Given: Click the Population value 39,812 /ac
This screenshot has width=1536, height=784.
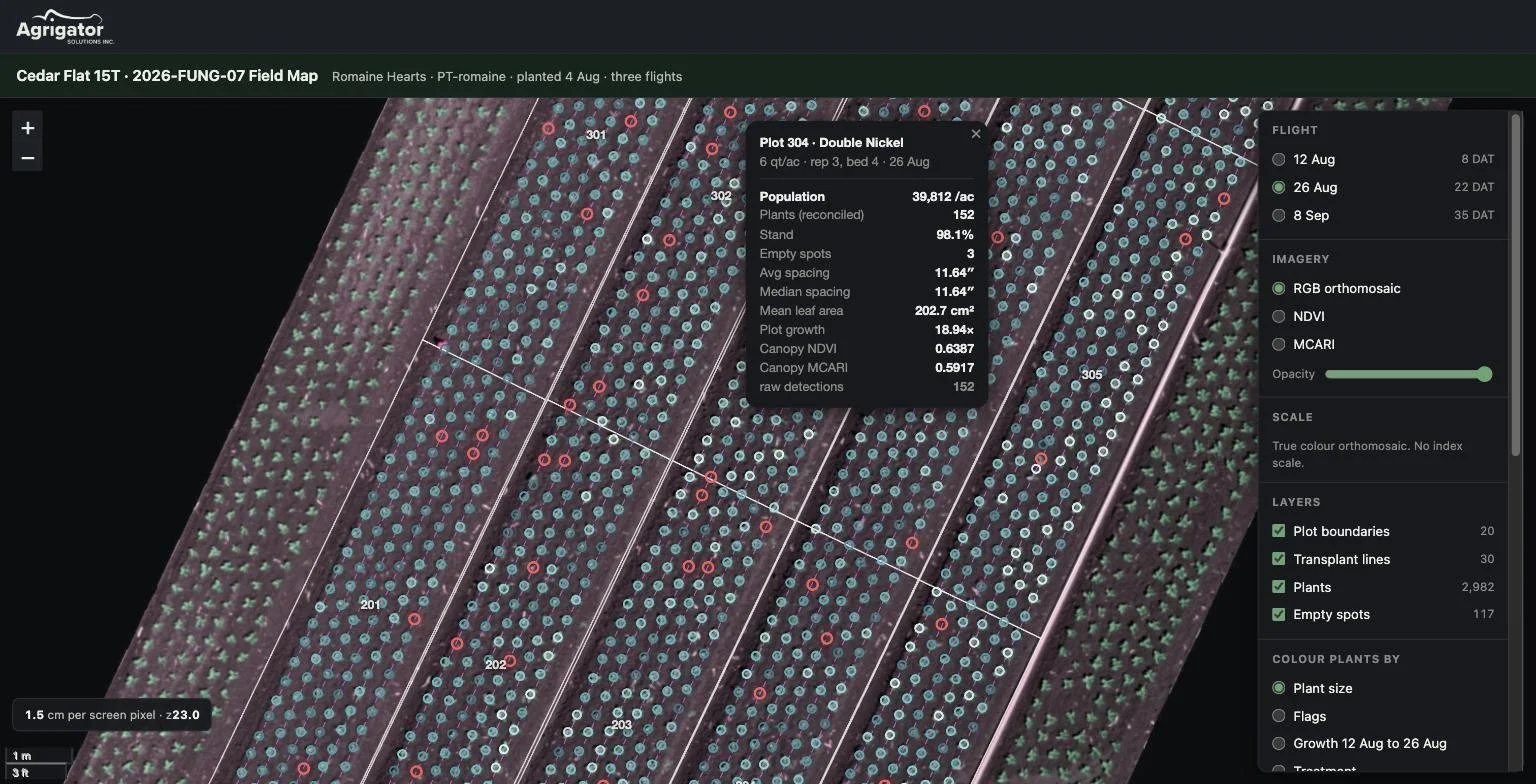Looking at the screenshot, I should pyautogui.click(x=942, y=197).
